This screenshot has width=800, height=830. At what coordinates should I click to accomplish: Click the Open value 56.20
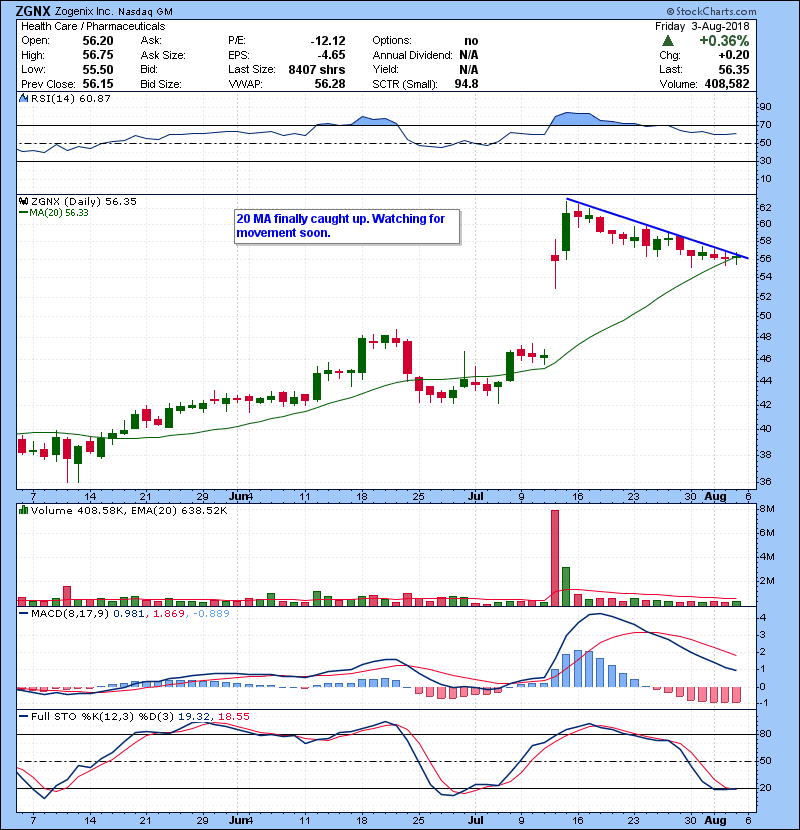tap(98, 41)
